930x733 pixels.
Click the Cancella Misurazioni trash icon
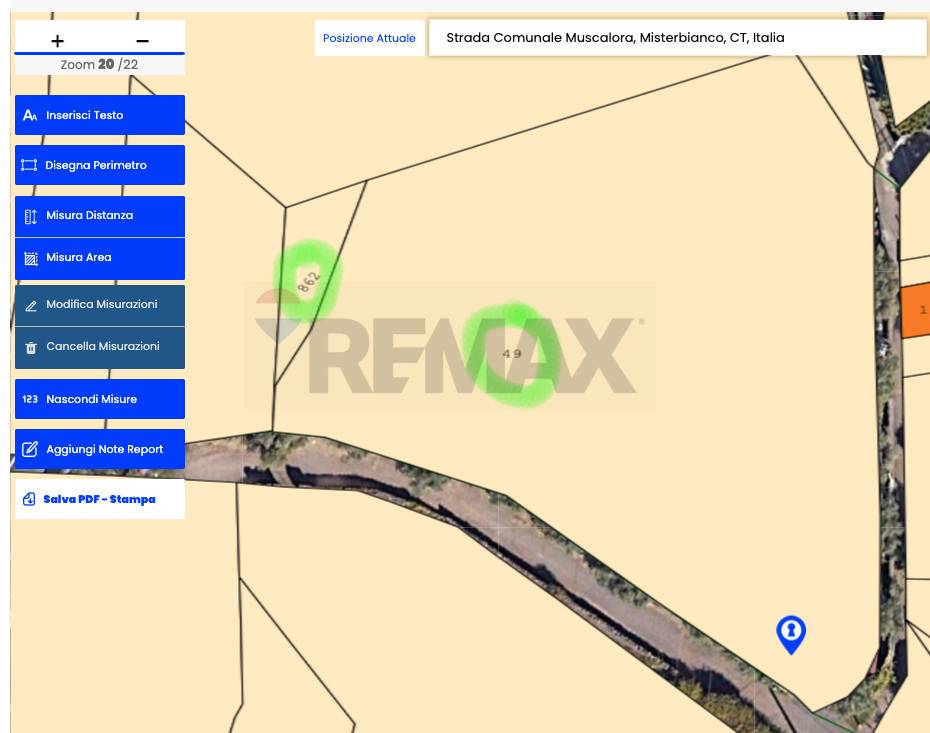pos(30,347)
